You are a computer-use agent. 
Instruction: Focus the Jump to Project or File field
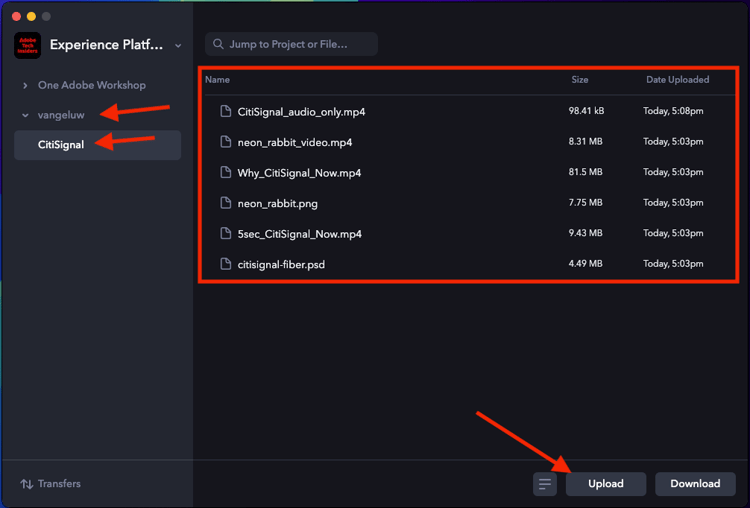(x=300, y=44)
